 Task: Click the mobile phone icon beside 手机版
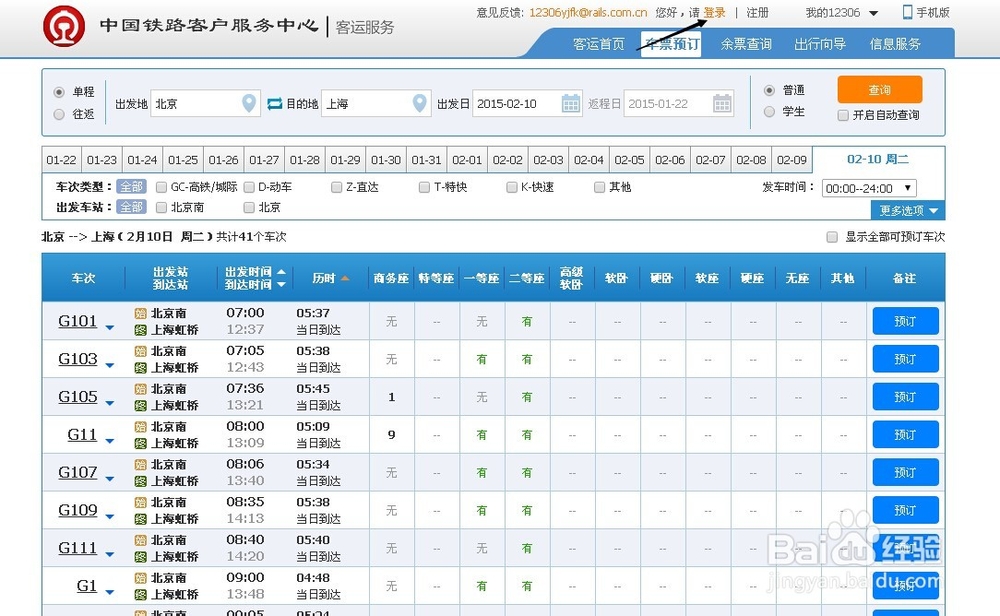pyautogui.click(x=907, y=12)
